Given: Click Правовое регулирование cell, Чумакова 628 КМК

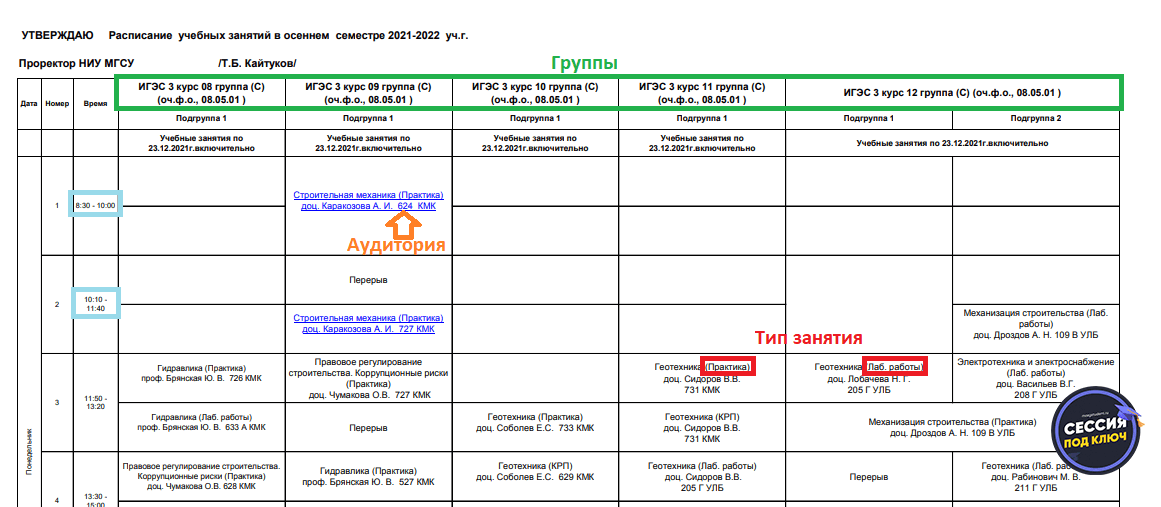Looking at the screenshot, I should tap(201, 476).
